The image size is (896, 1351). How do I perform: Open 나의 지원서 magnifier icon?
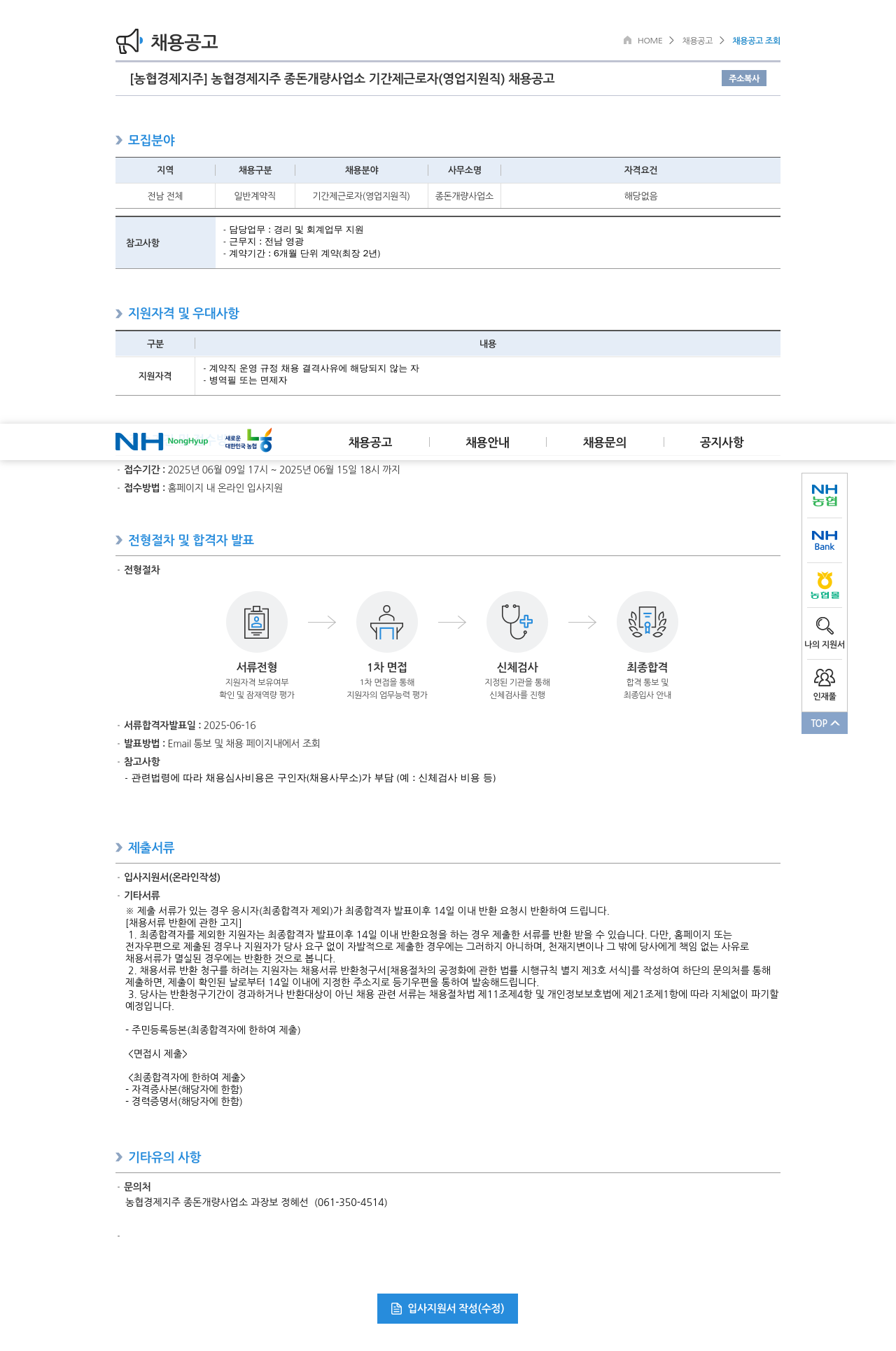[x=825, y=625]
